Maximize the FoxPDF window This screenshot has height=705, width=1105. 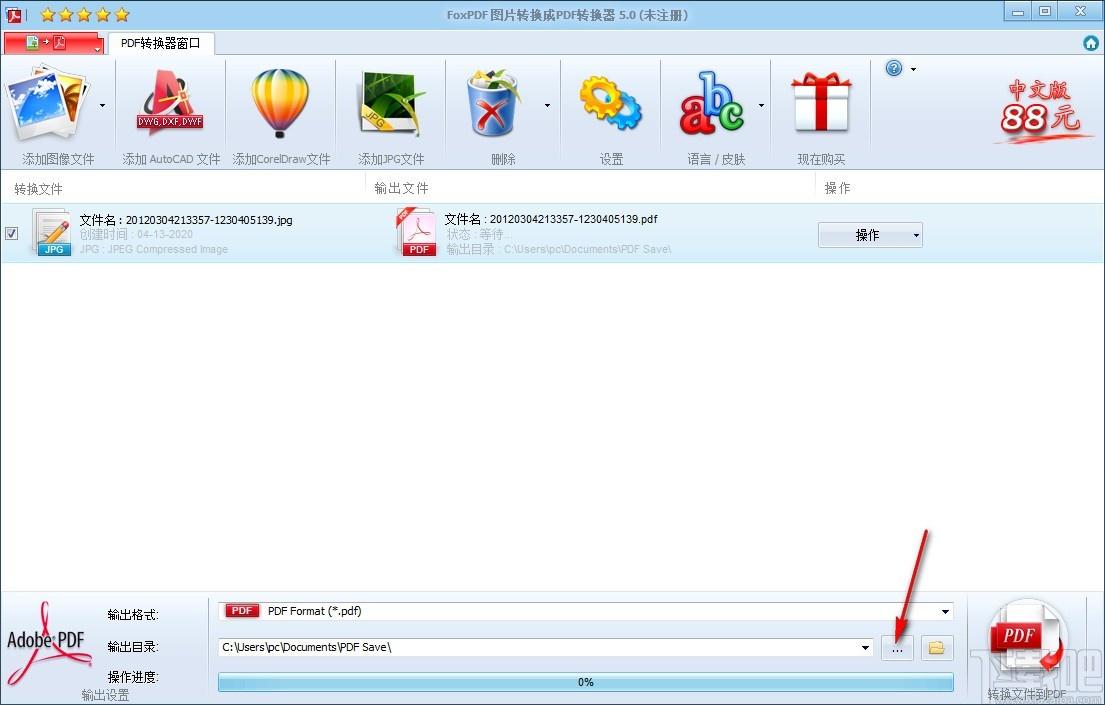(1045, 11)
